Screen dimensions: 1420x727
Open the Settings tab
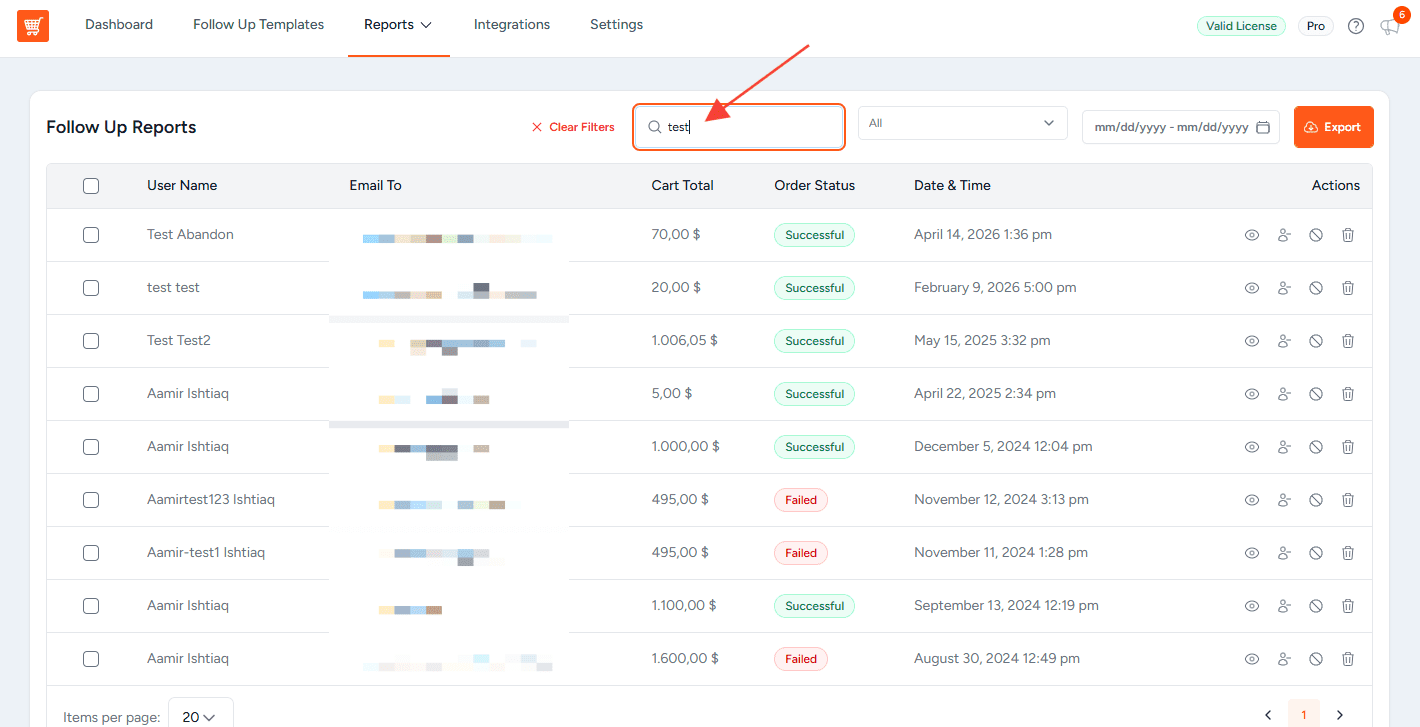tap(616, 25)
